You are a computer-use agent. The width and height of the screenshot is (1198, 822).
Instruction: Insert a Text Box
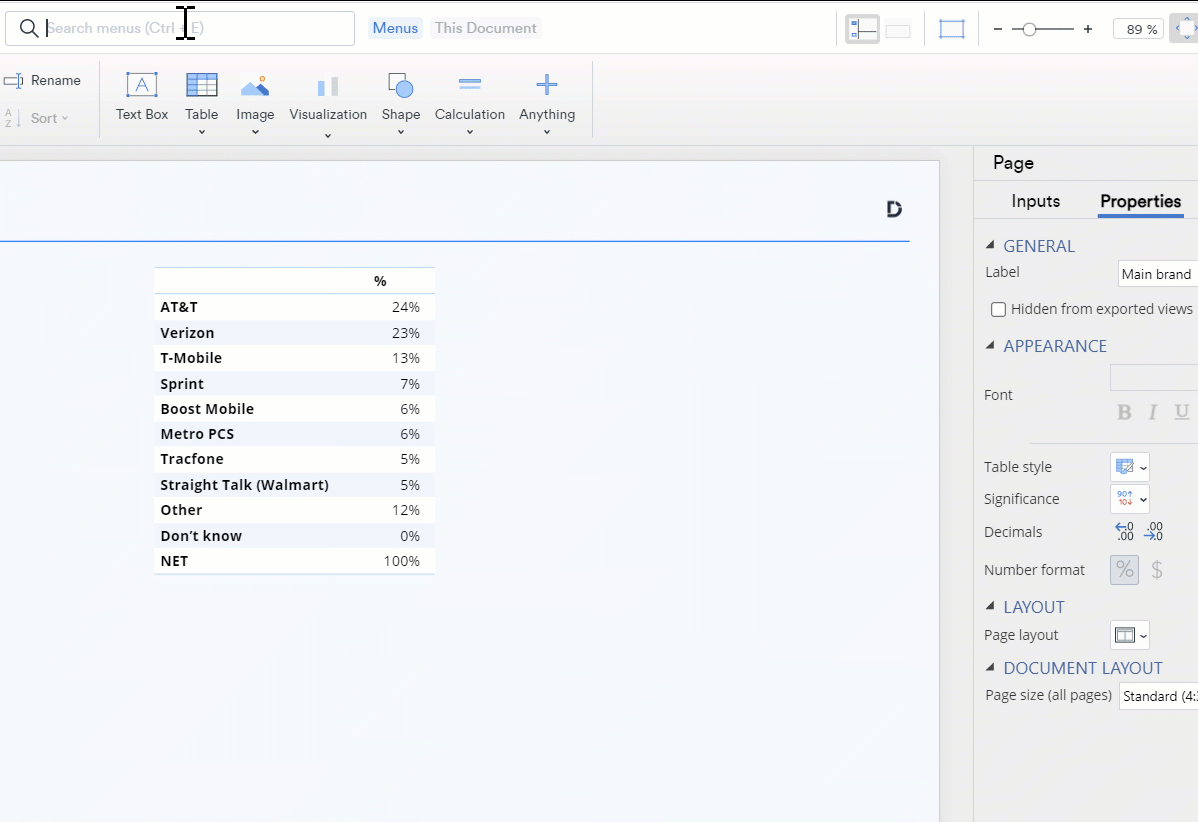(141, 96)
